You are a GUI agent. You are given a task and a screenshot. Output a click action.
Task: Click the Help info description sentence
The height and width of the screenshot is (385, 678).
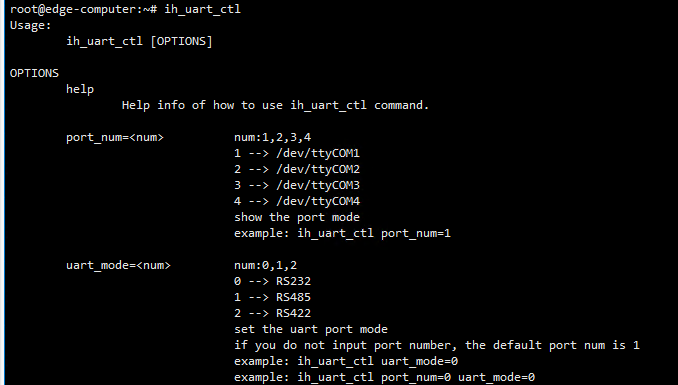275,105
